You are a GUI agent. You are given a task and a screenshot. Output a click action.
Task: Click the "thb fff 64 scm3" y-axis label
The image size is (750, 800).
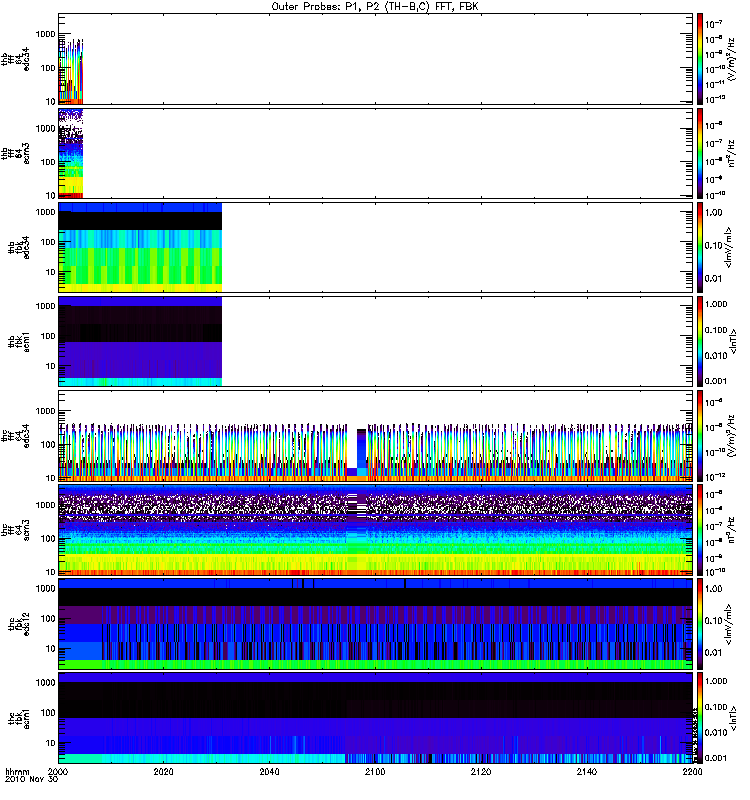15,153
